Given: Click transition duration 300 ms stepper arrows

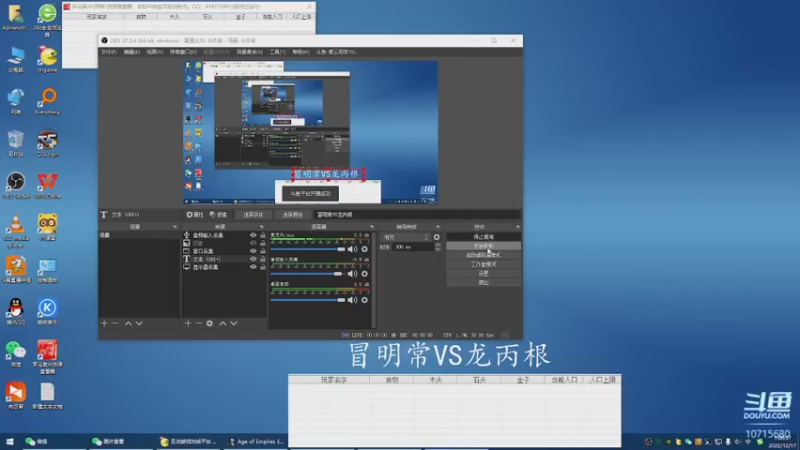Looking at the screenshot, I should 437,247.
